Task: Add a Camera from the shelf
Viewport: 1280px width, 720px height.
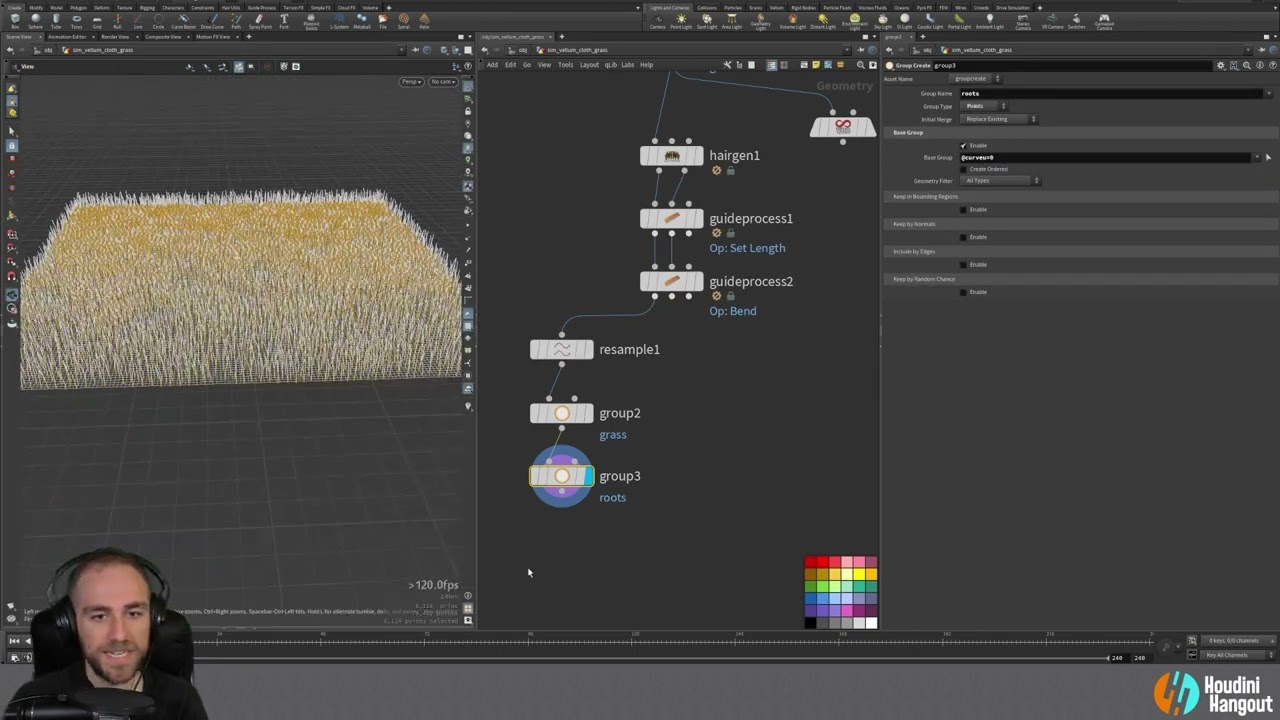Action: [x=657, y=21]
